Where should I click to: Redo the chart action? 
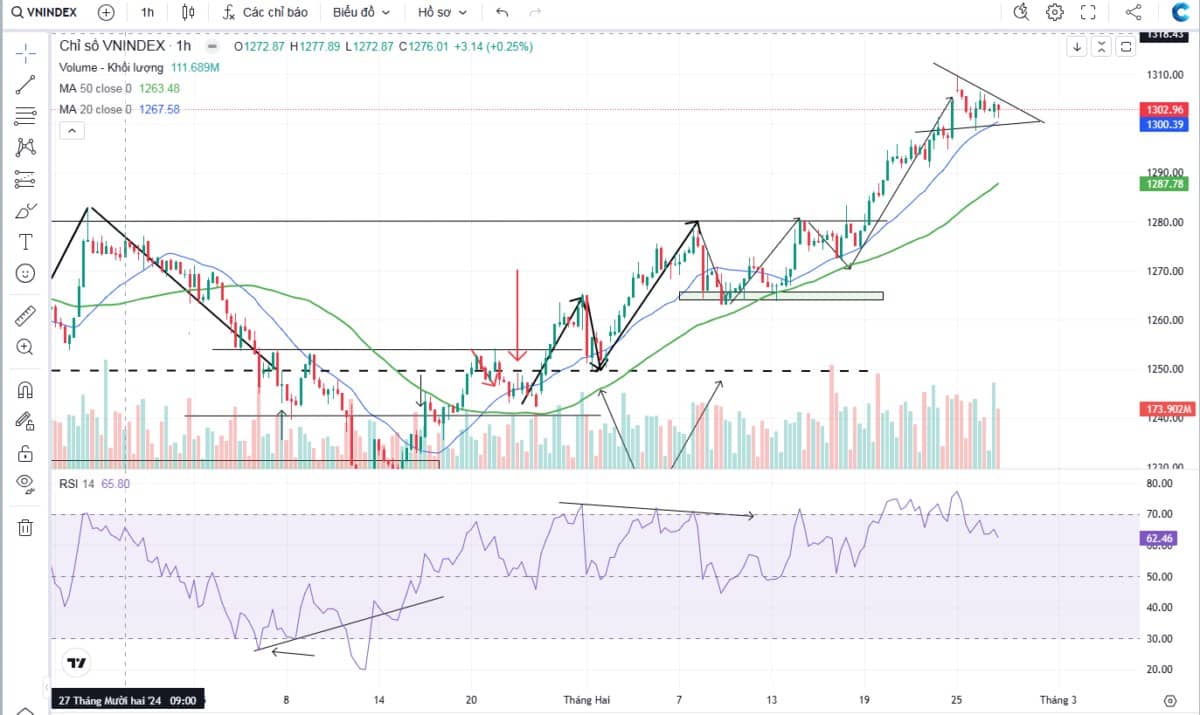click(x=535, y=12)
